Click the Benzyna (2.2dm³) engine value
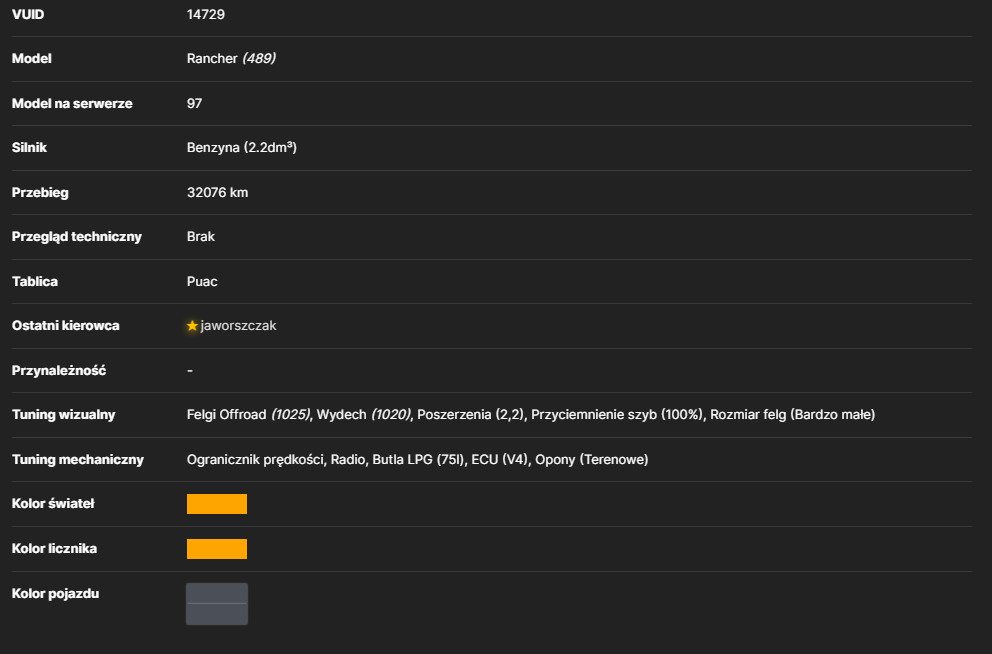The image size is (992, 654). pyautogui.click(x=242, y=147)
